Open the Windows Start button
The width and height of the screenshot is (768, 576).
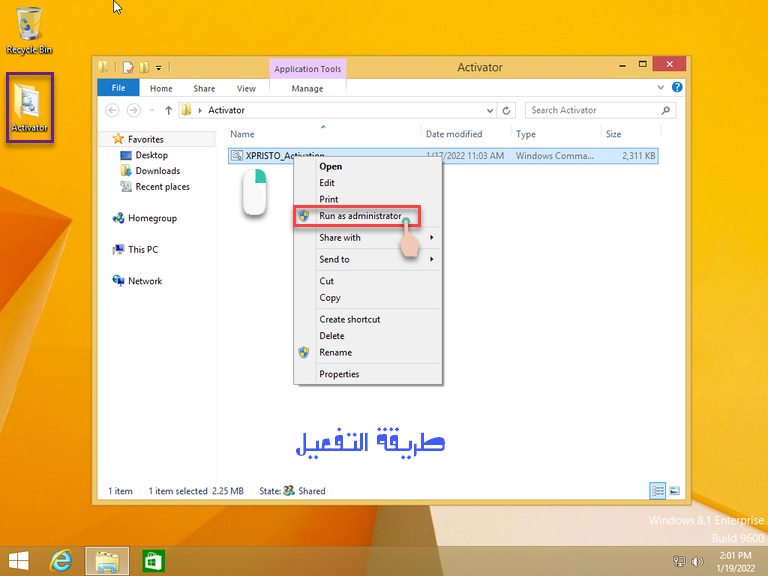click(19, 561)
